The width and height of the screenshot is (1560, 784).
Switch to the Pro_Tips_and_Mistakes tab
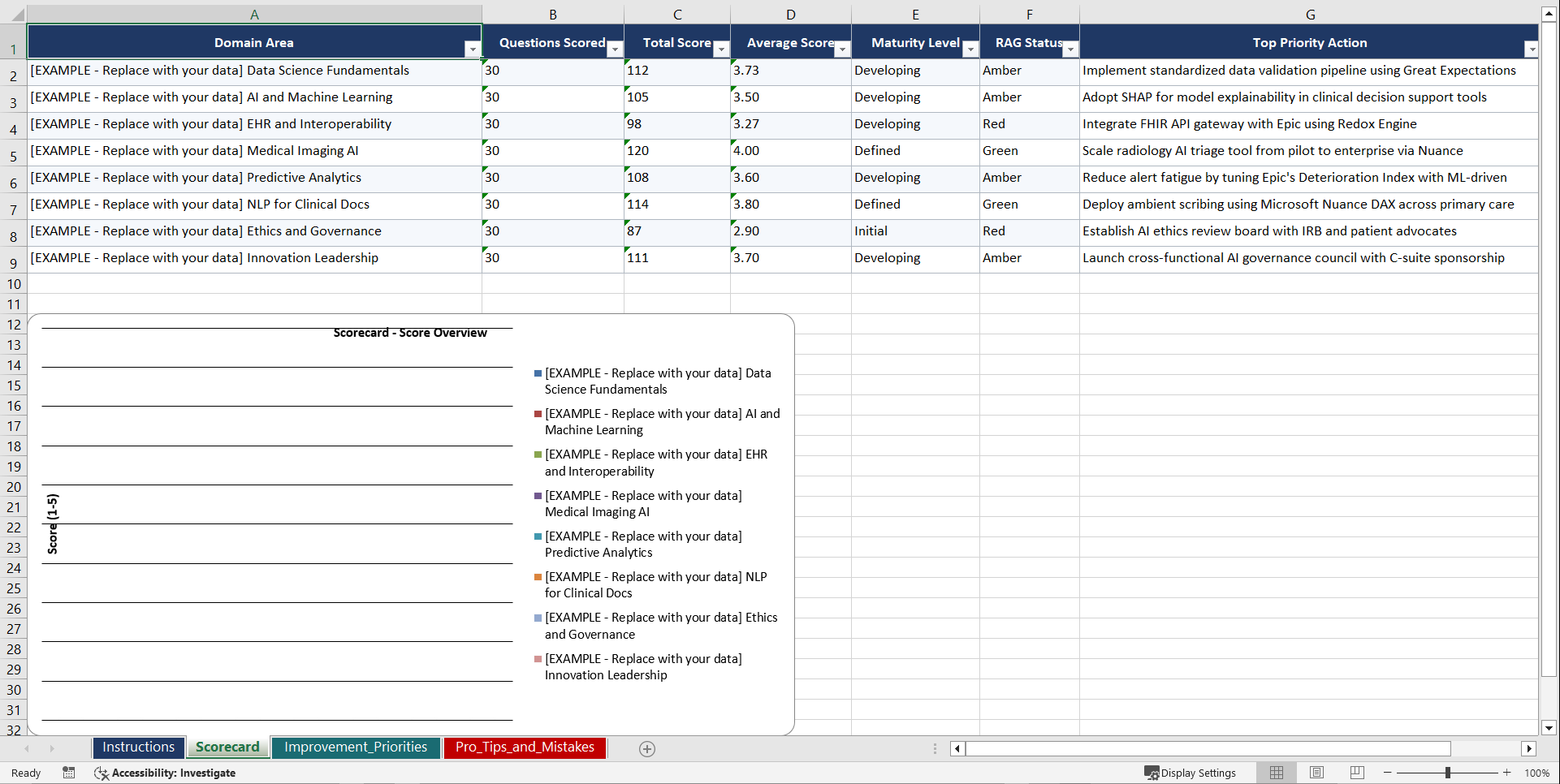[x=524, y=747]
